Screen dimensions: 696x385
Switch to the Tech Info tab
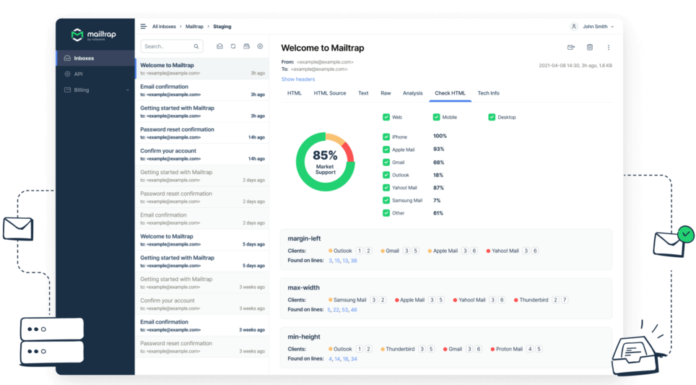488,93
